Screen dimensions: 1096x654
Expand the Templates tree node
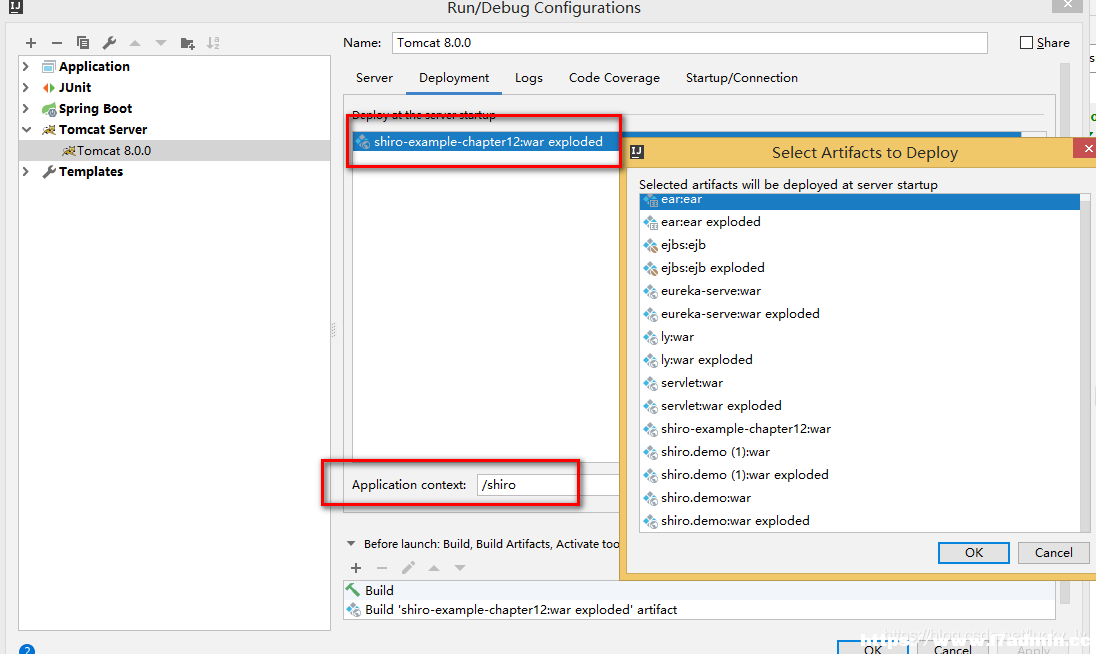[26, 171]
